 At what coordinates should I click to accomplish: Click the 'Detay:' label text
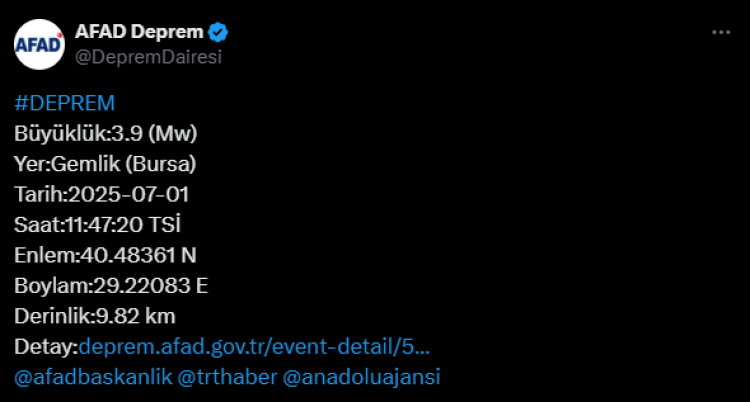pyautogui.click(x=45, y=346)
